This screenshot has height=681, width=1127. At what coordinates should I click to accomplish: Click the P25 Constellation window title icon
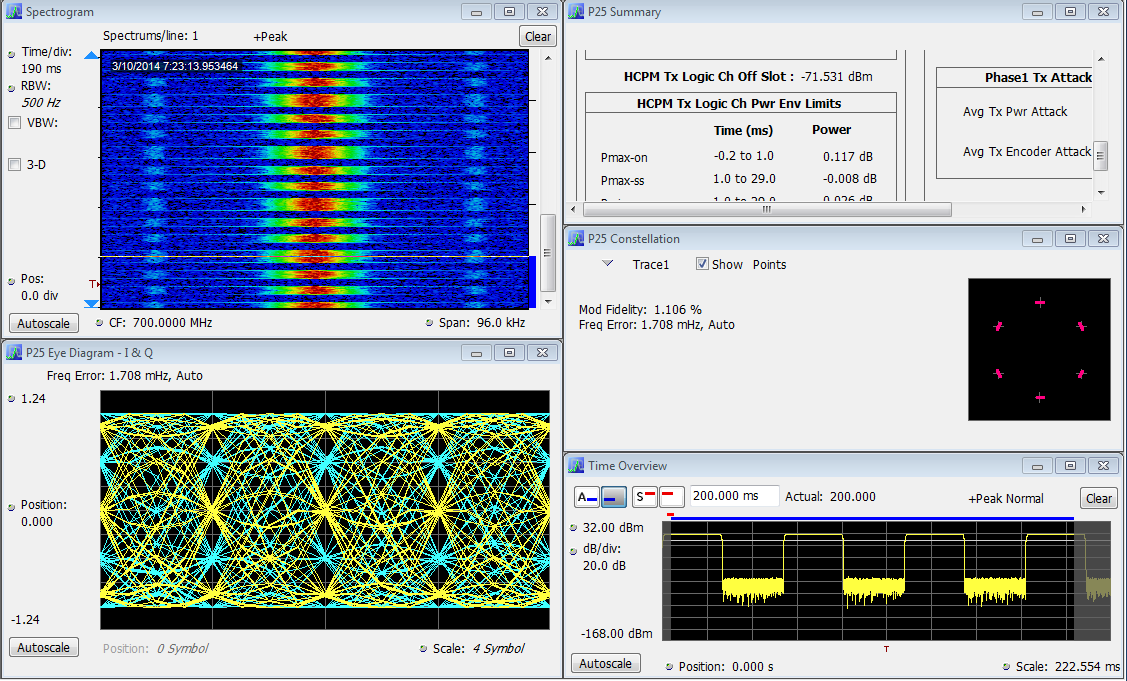[576, 239]
